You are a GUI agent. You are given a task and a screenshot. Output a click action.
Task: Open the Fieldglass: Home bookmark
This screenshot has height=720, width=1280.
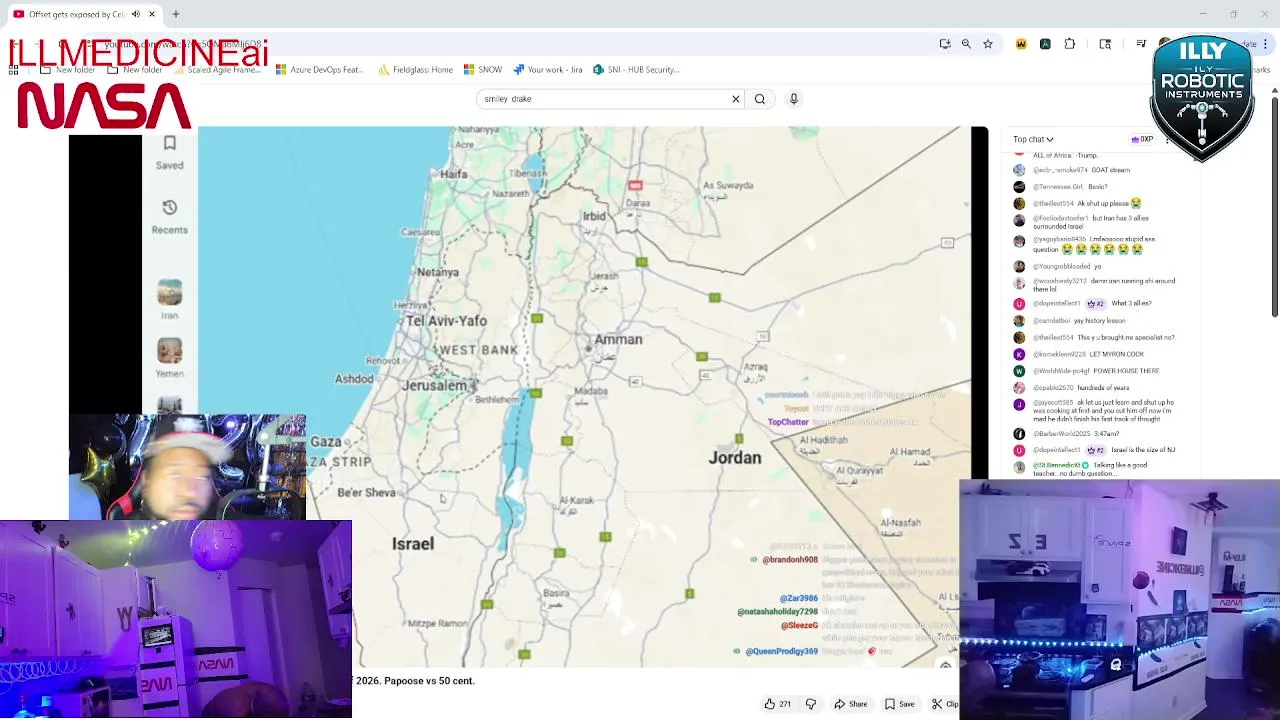pos(415,70)
